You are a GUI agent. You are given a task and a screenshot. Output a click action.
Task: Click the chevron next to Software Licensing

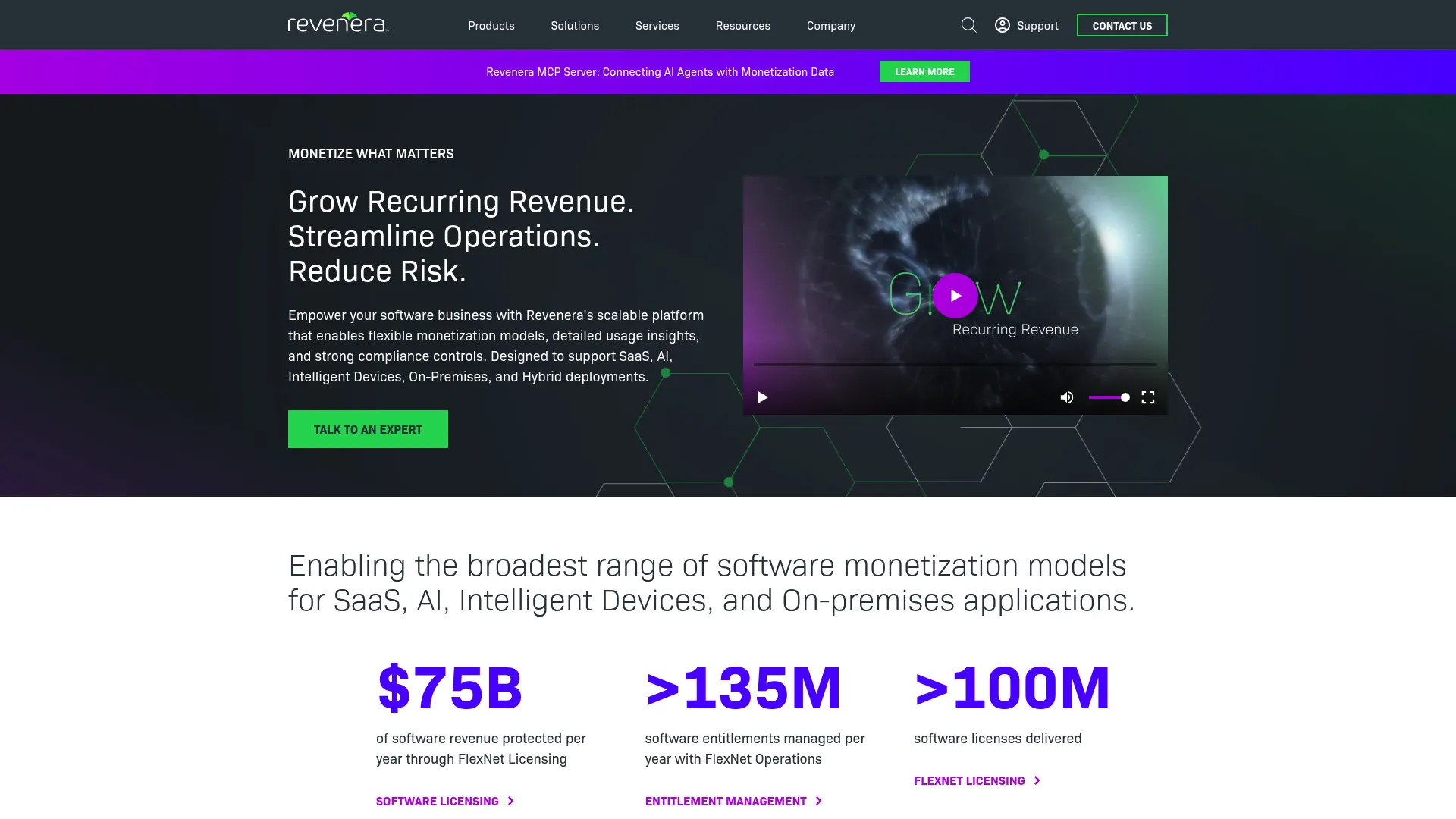coord(511,801)
